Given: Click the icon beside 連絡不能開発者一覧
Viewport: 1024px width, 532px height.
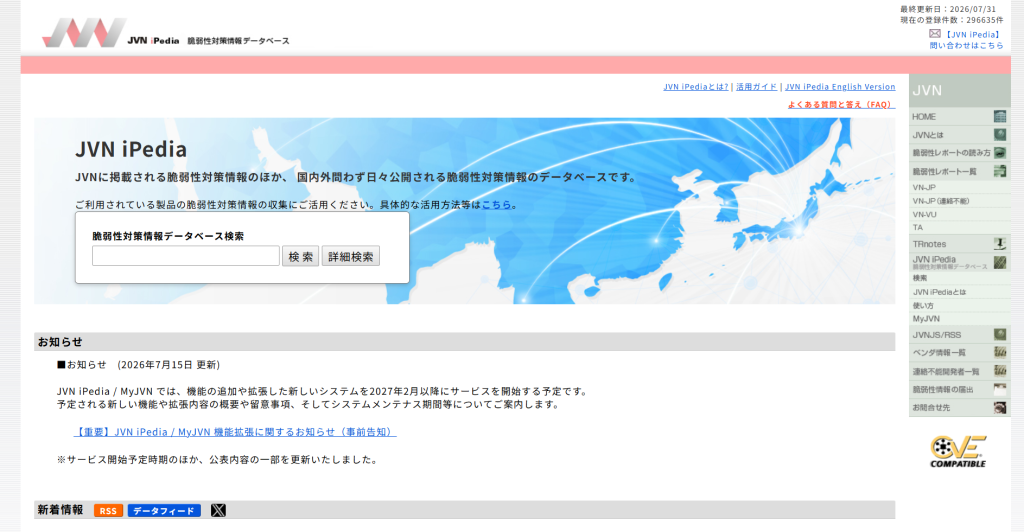Looking at the screenshot, I should tap(1000, 371).
